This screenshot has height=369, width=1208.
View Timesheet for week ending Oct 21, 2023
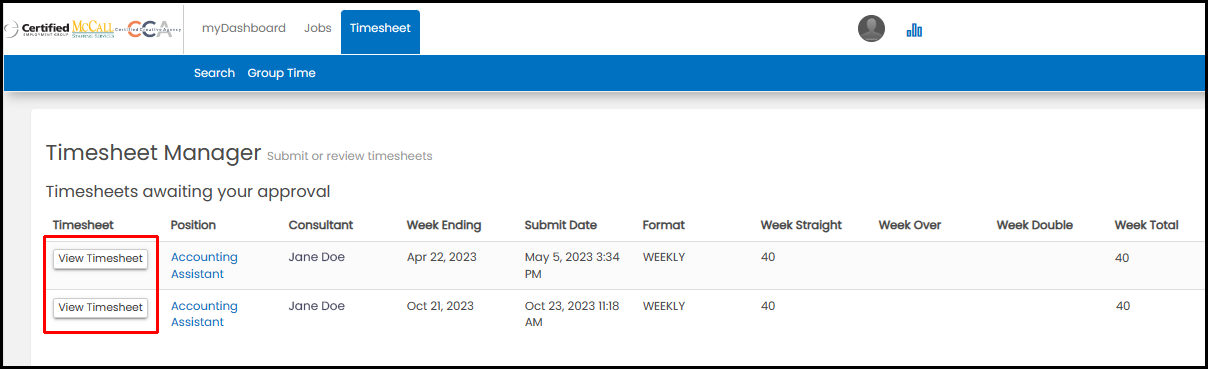tap(100, 308)
